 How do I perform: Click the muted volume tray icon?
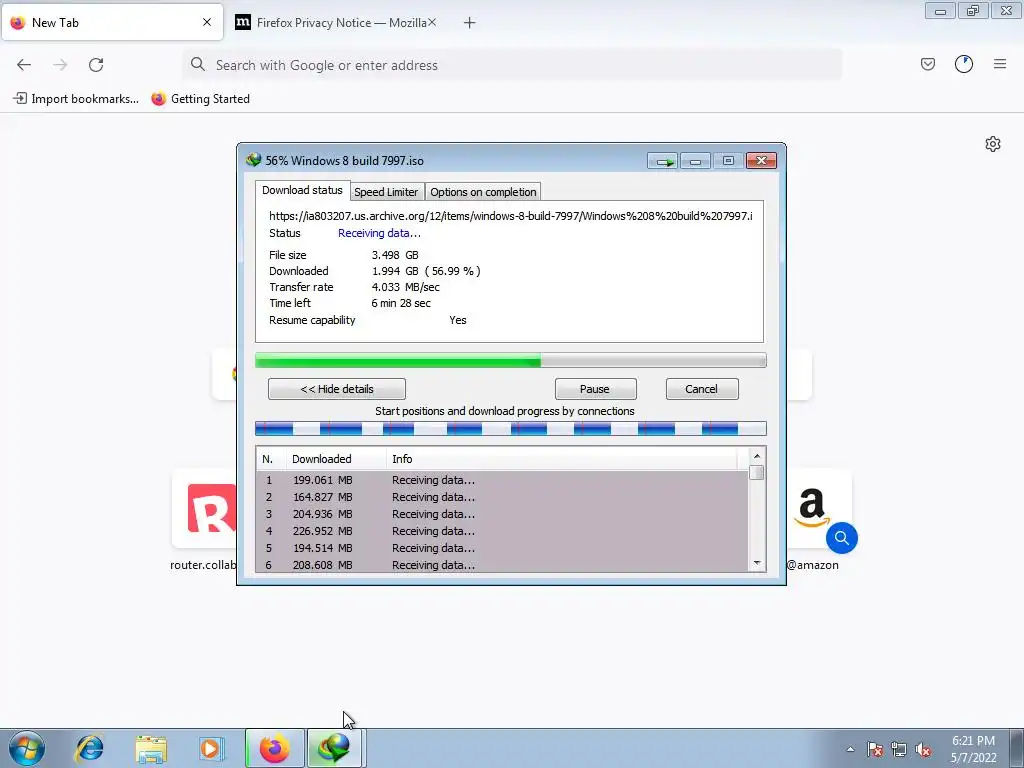point(923,749)
